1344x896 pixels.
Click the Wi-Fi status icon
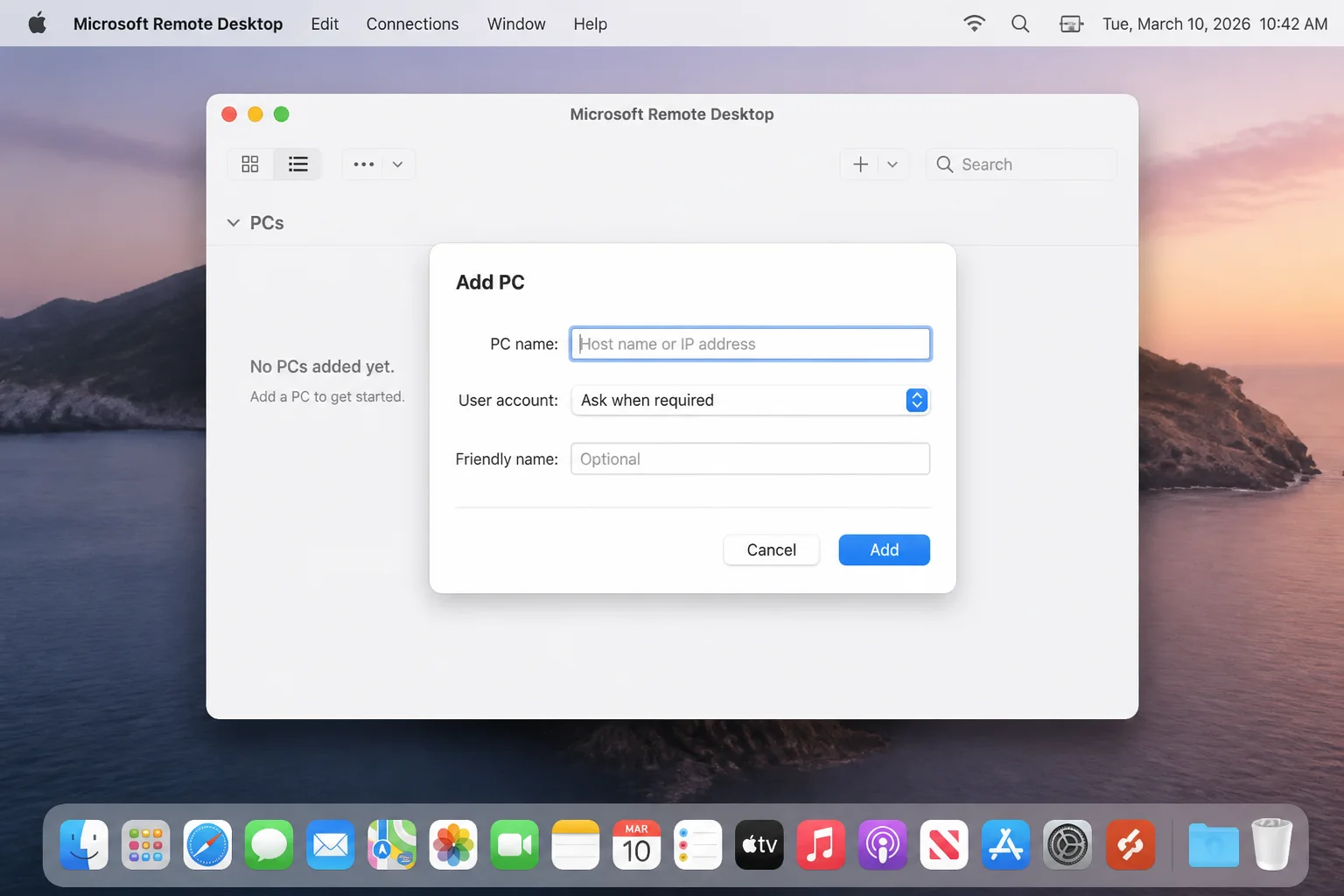[x=974, y=24]
